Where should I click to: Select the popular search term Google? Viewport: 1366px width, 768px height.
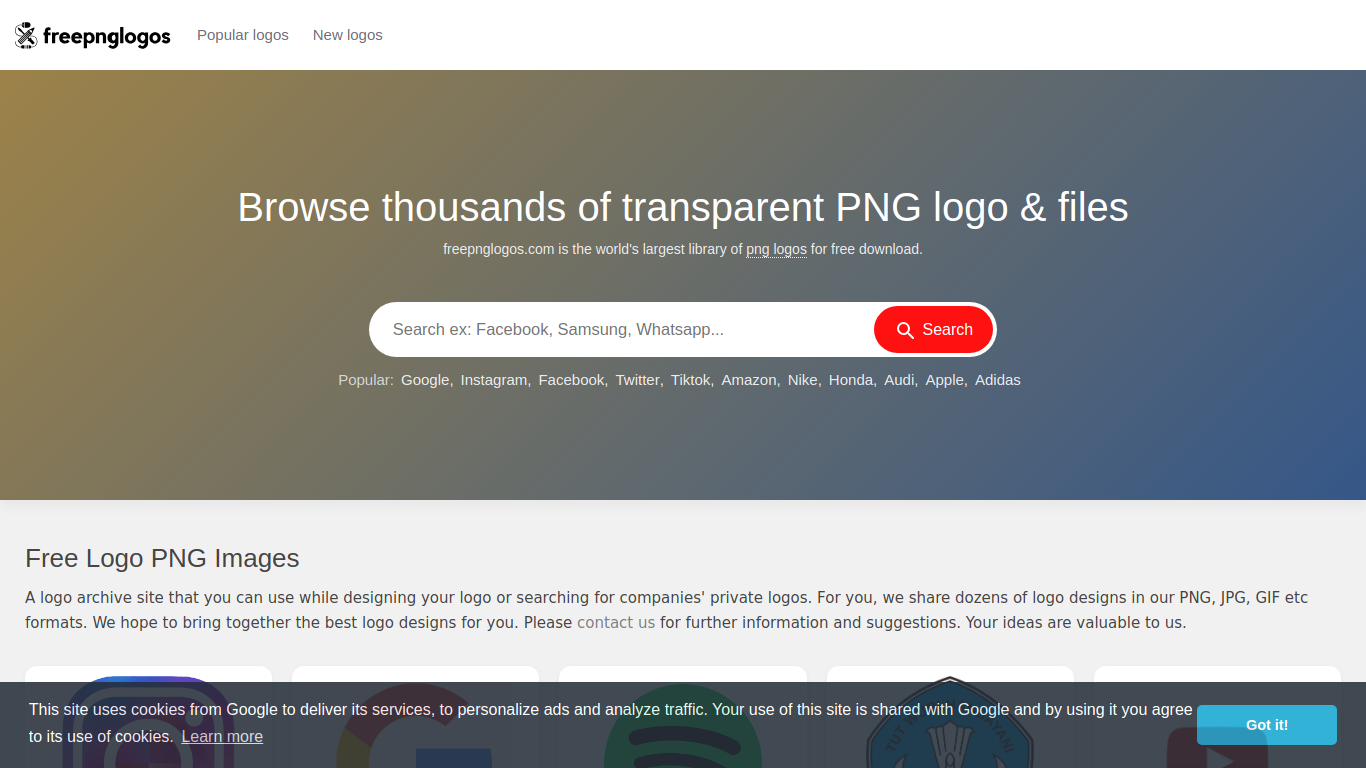425,380
